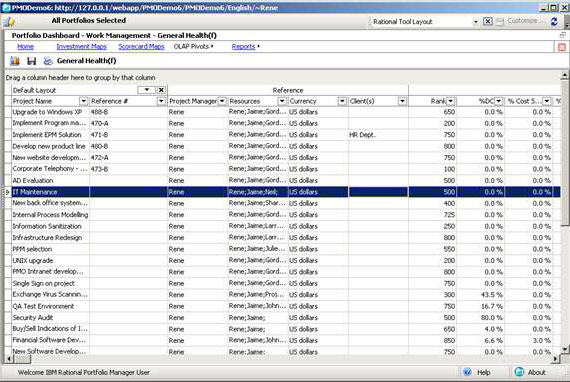Click the vertical scrollbar down arrow
This screenshot has height=382, width=570.
coord(565,349)
